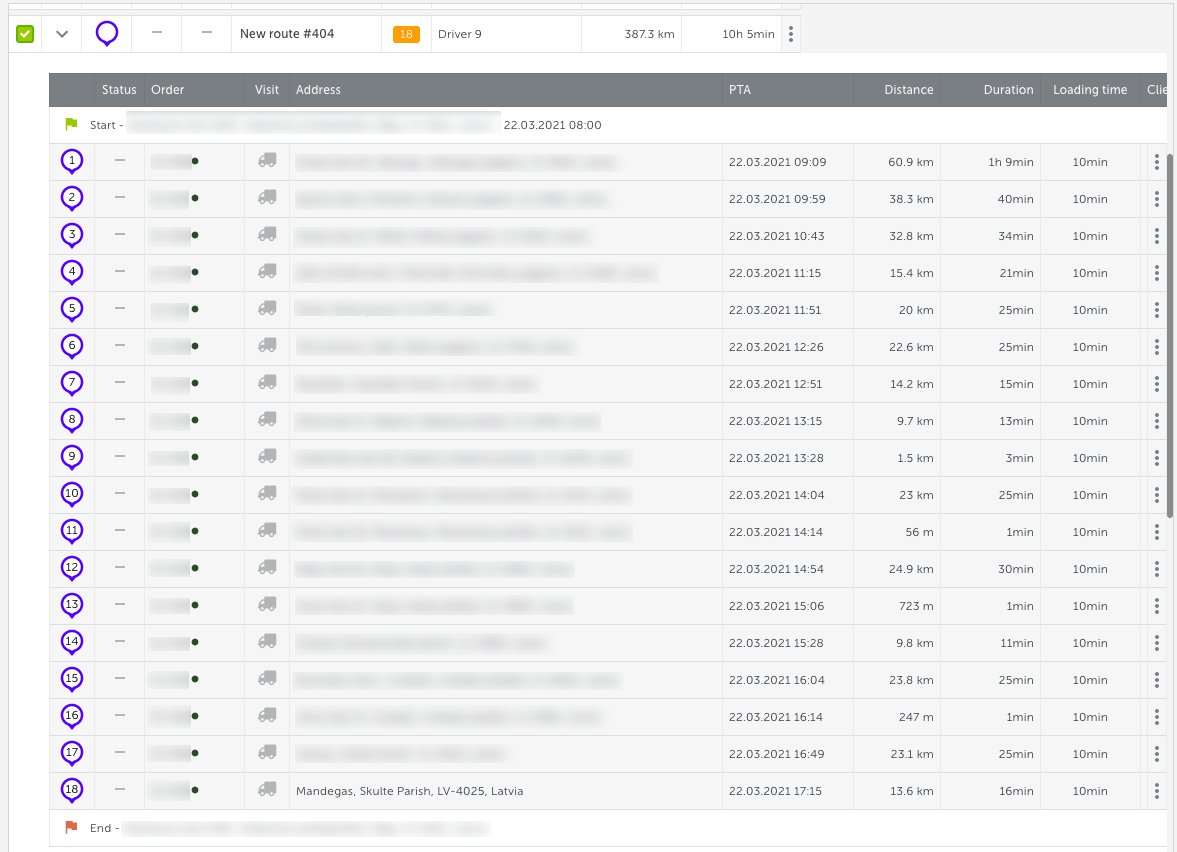This screenshot has height=852, width=1177.
Task: Click the Distance column header
Action: pyautogui.click(x=908, y=90)
